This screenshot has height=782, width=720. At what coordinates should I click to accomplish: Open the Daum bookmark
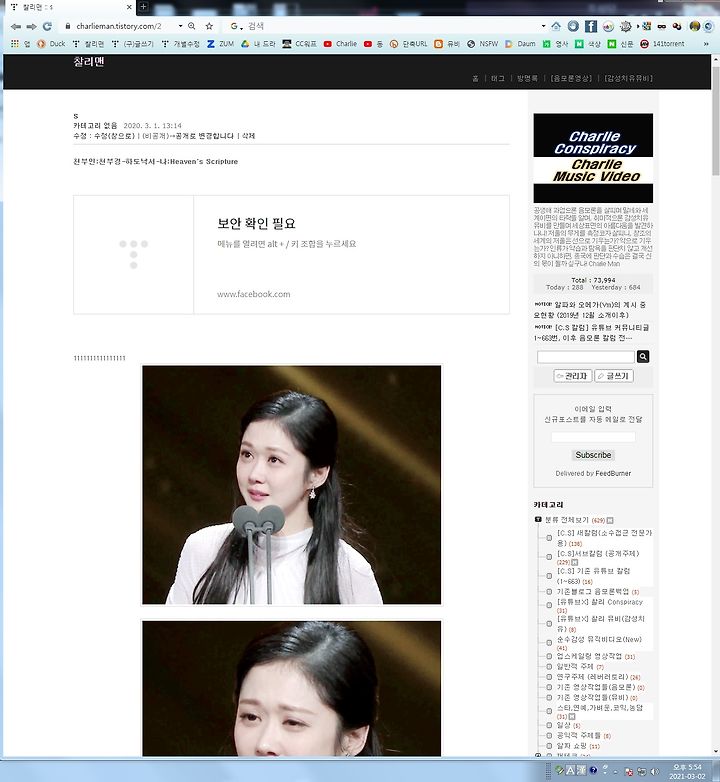[x=521, y=44]
